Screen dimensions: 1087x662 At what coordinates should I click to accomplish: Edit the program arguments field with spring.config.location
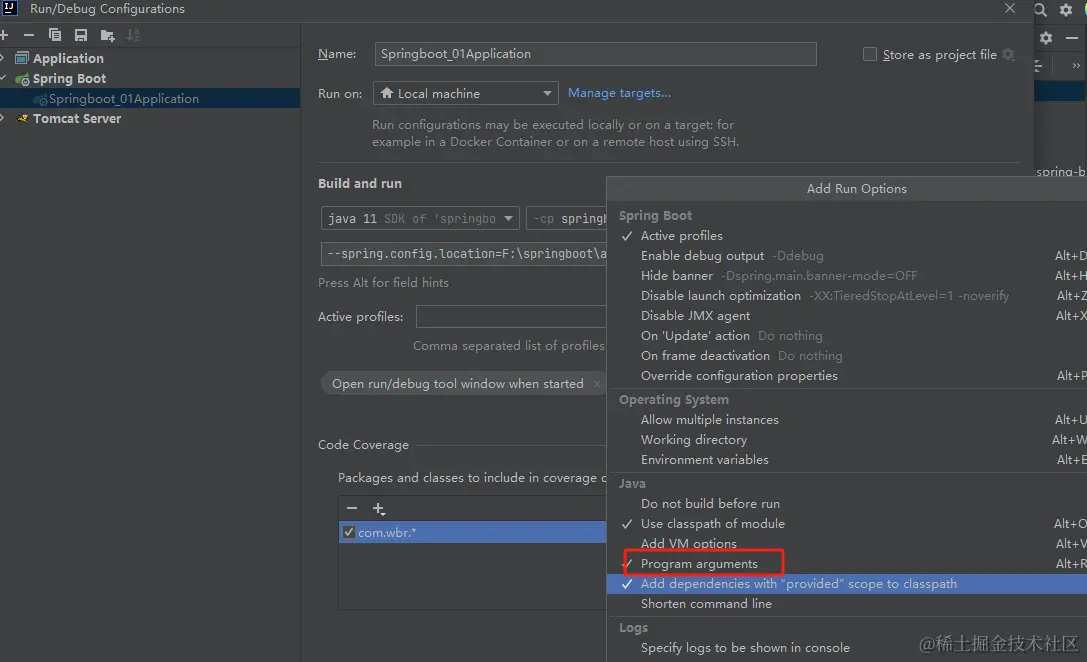[x=464, y=254]
